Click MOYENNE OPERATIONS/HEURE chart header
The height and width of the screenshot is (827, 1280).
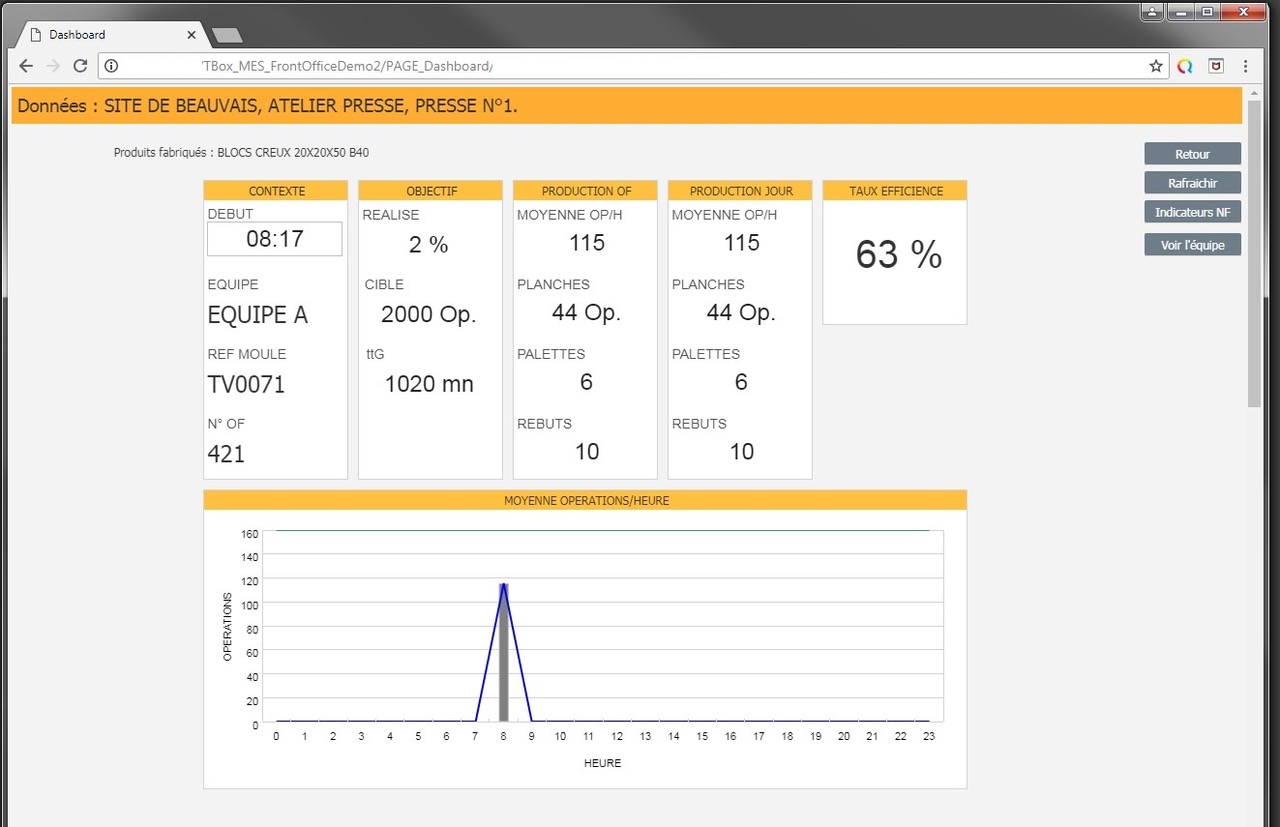tap(586, 500)
